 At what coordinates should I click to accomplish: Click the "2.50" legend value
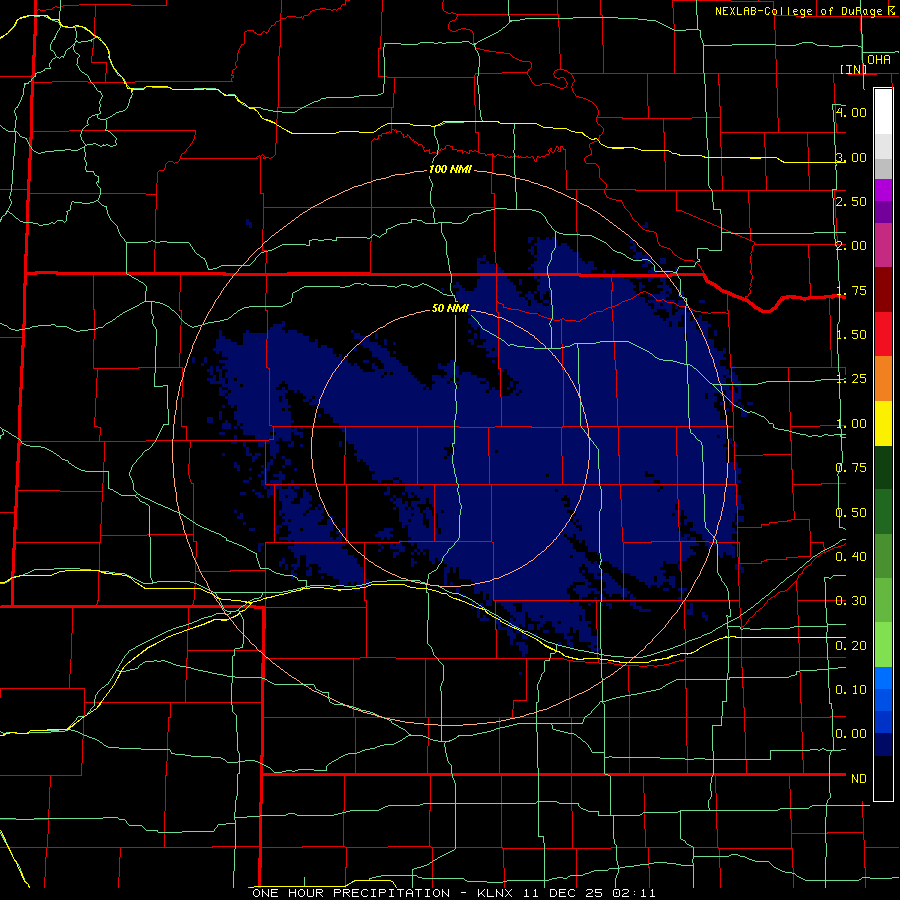click(851, 201)
